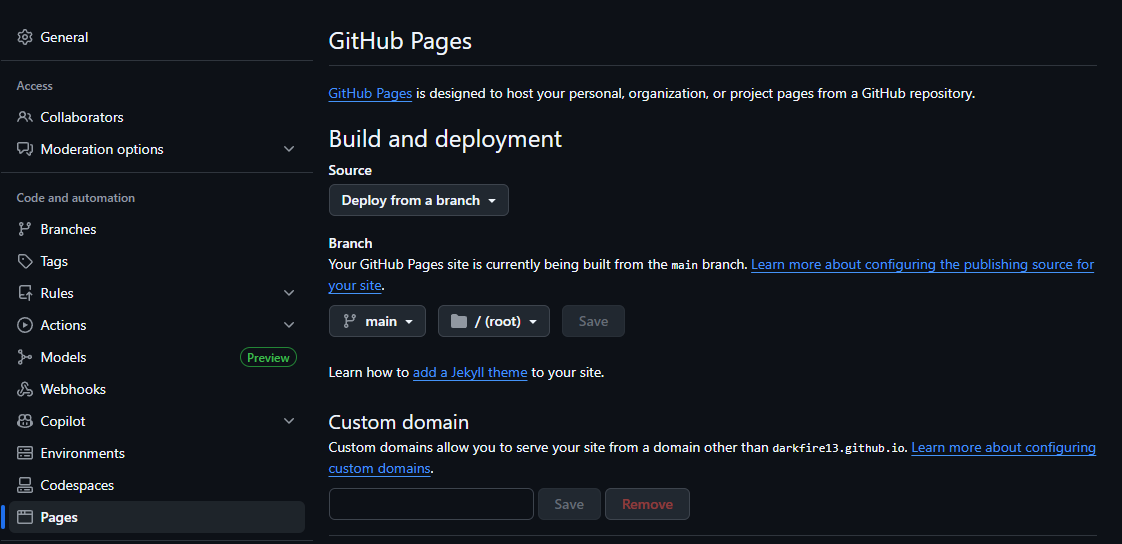Click the Tags label icon
This screenshot has width=1122, height=544.
pyautogui.click(x=25, y=261)
